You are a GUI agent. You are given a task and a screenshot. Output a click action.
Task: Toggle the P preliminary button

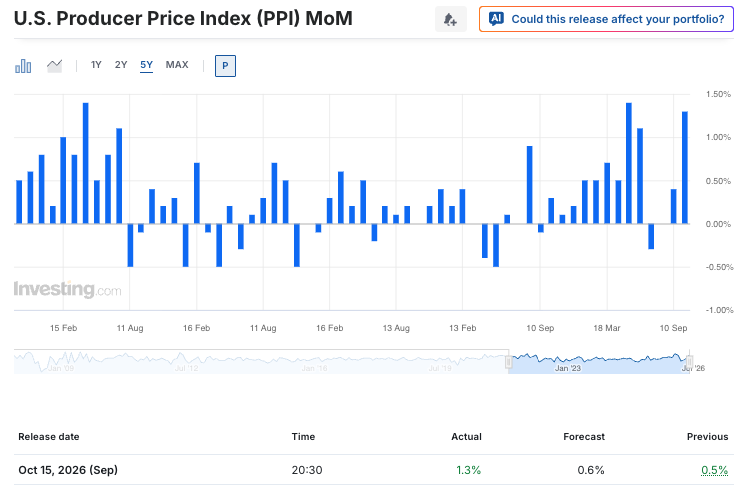pyautogui.click(x=225, y=66)
